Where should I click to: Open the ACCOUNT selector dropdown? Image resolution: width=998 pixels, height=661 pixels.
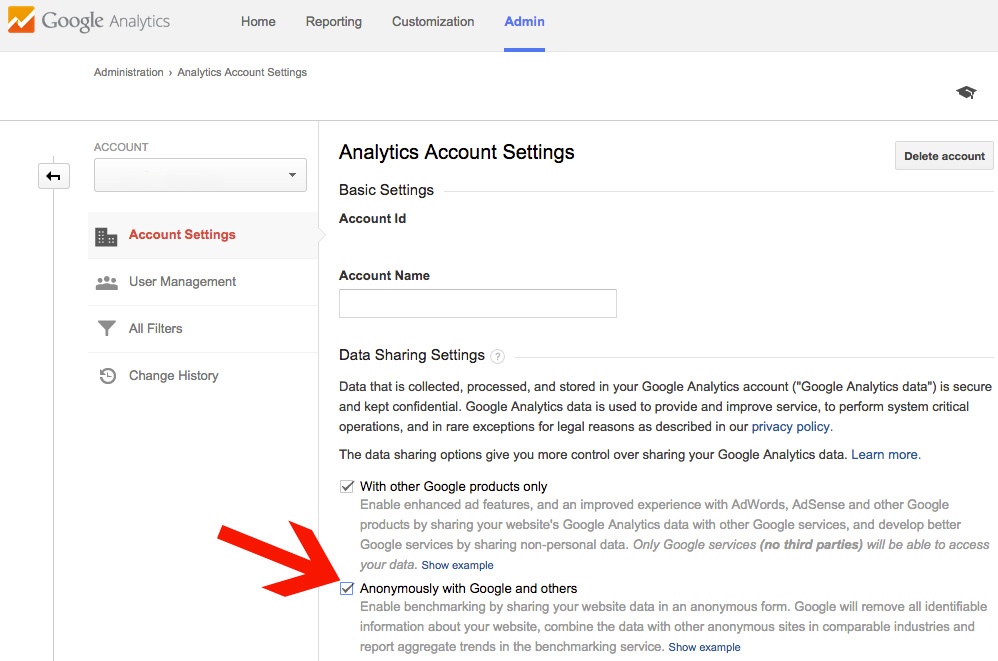pos(200,174)
